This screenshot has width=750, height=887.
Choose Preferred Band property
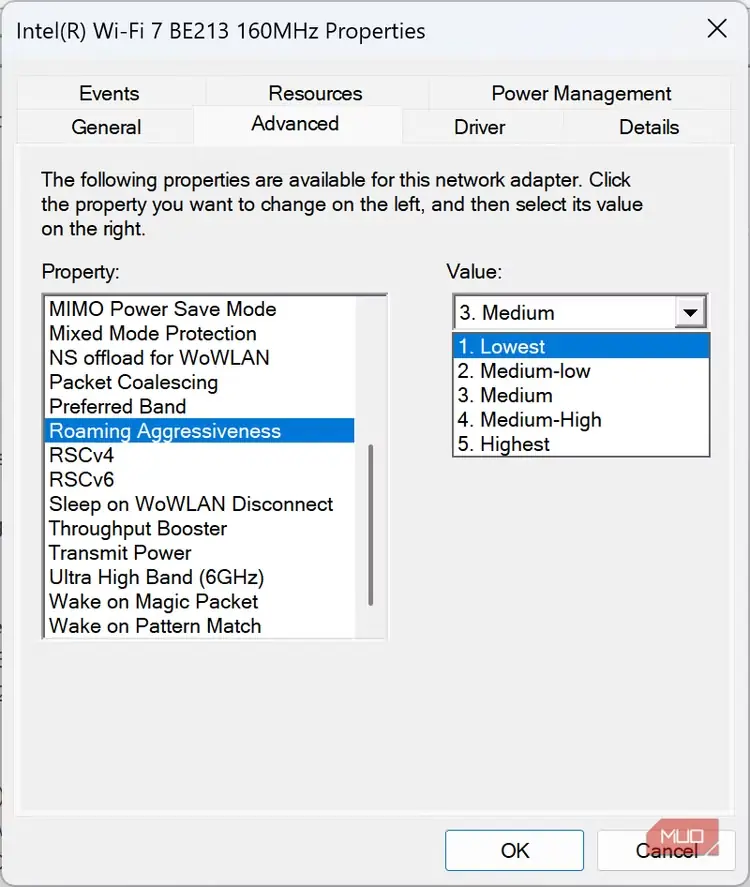[199, 406]
